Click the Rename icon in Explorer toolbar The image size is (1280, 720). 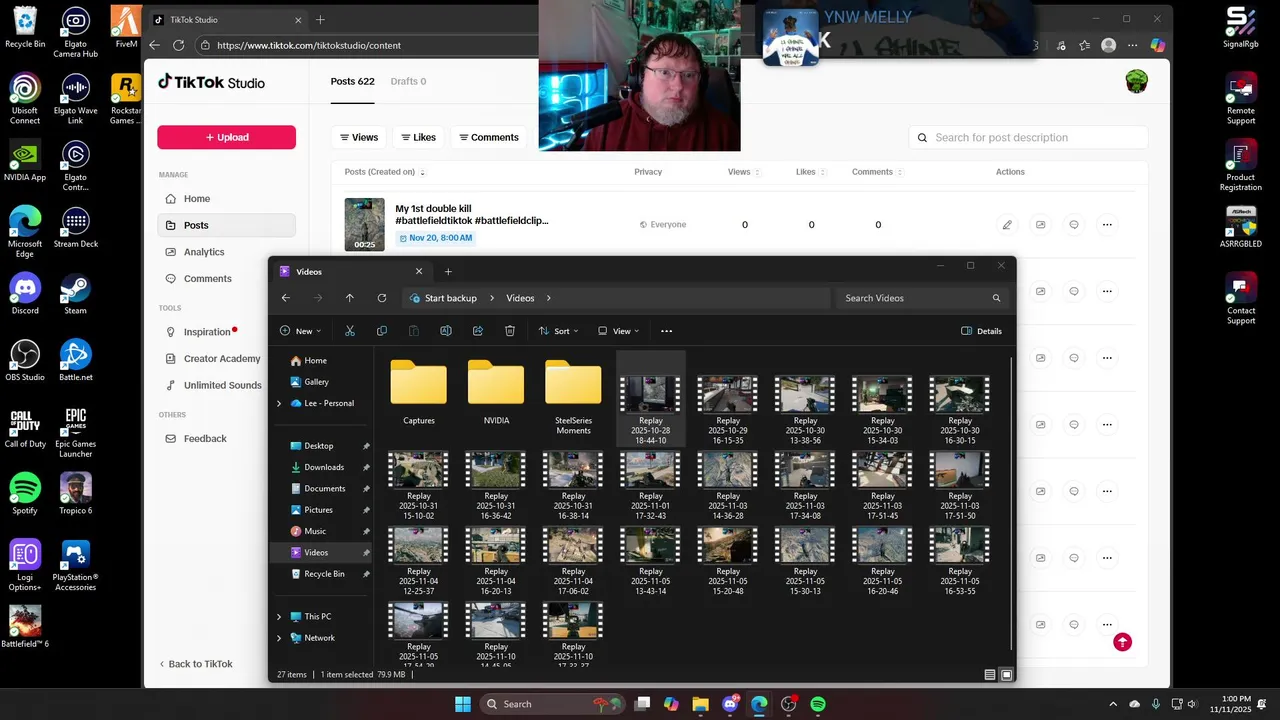[446, 331]
